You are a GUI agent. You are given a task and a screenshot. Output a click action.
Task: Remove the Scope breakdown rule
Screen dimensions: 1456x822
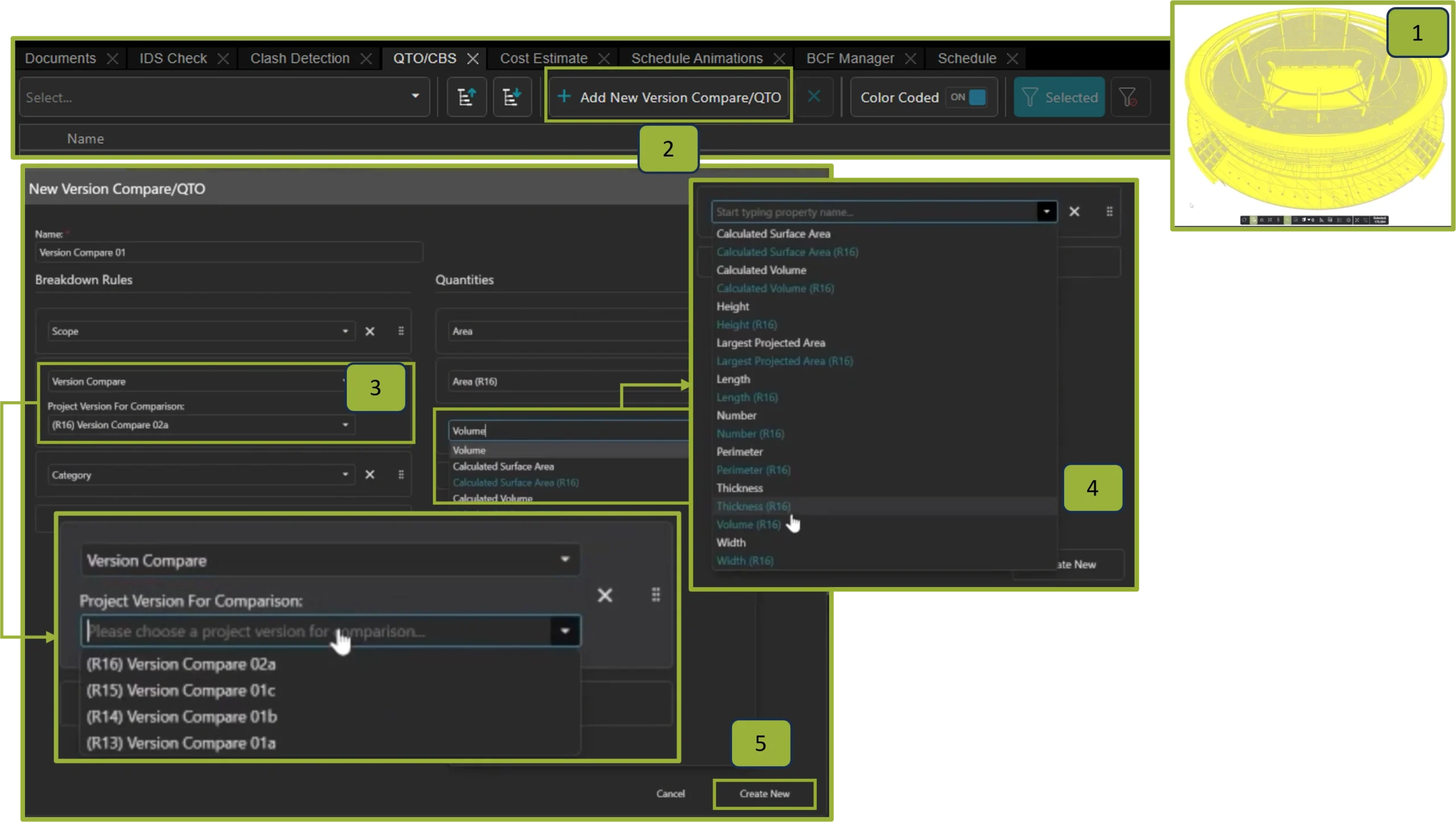(370, 331)
